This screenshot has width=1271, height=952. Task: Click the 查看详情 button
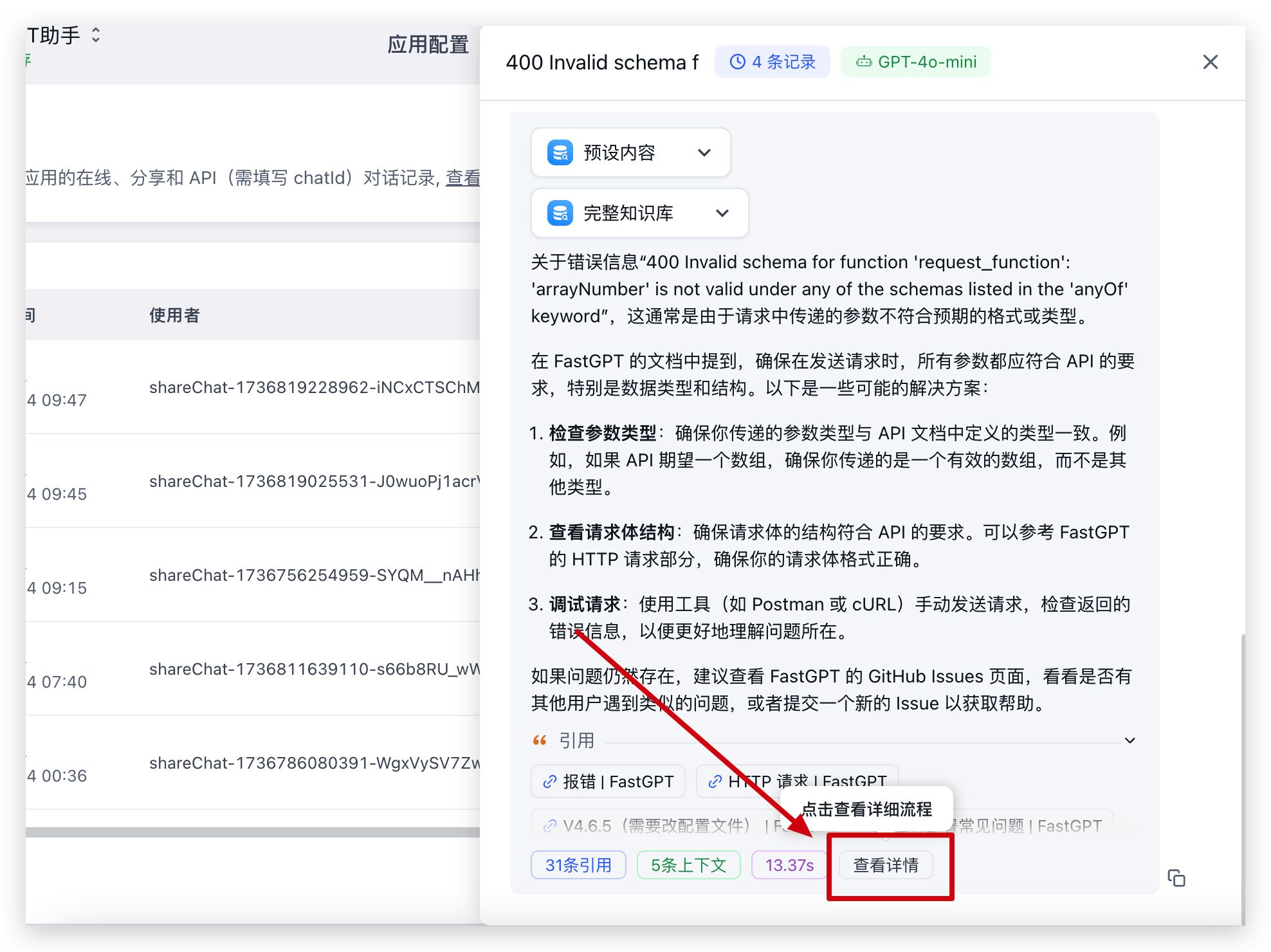point(886,865)
